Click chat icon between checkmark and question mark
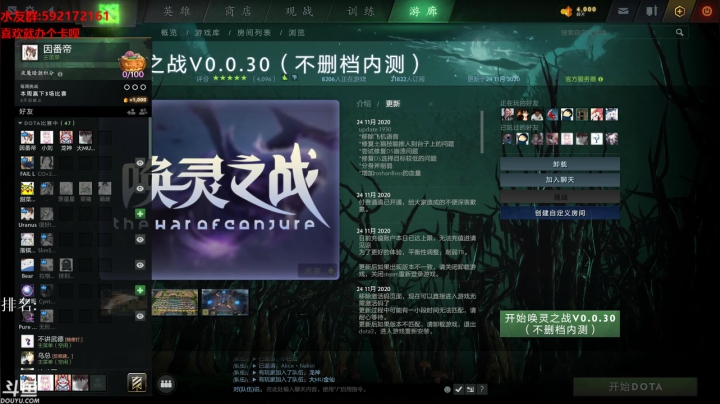 pos(470,389)
